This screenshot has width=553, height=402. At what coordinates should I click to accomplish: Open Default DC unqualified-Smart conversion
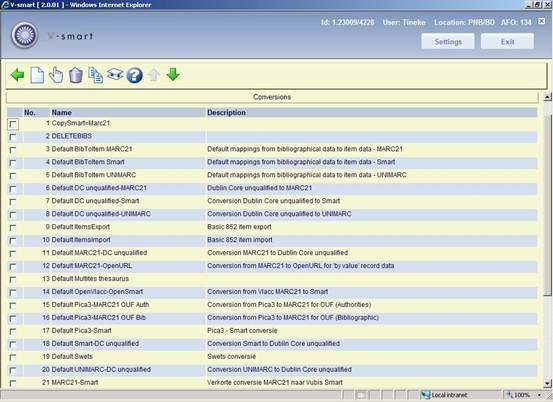[95, 201]
